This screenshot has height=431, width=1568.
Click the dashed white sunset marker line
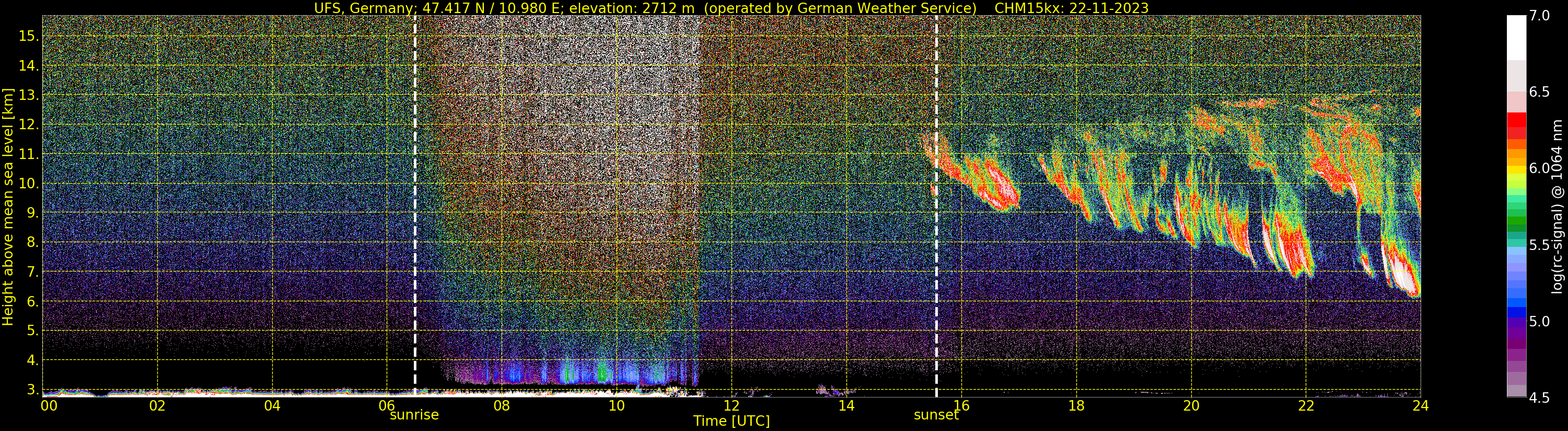click(x=936, y=206)
